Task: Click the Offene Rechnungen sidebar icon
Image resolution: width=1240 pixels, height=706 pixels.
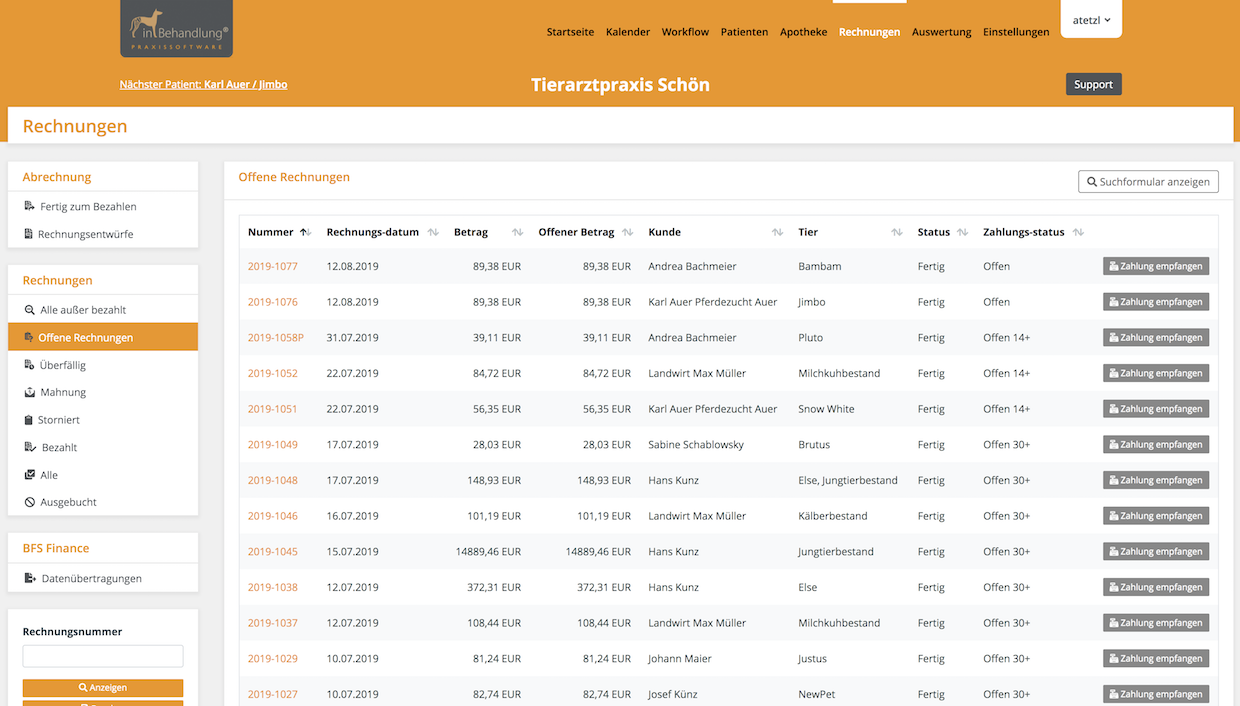Action: click(x=29, y=338)
